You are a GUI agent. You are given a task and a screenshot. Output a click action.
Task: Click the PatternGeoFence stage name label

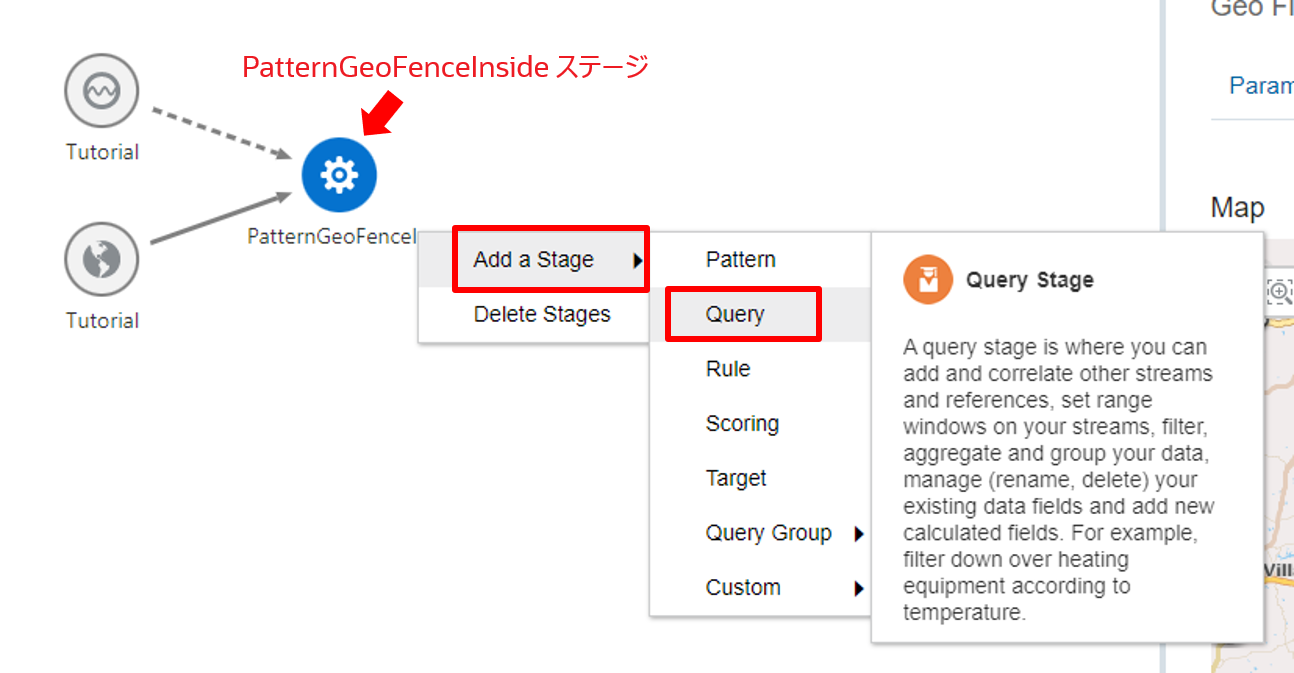coord(332,237)
